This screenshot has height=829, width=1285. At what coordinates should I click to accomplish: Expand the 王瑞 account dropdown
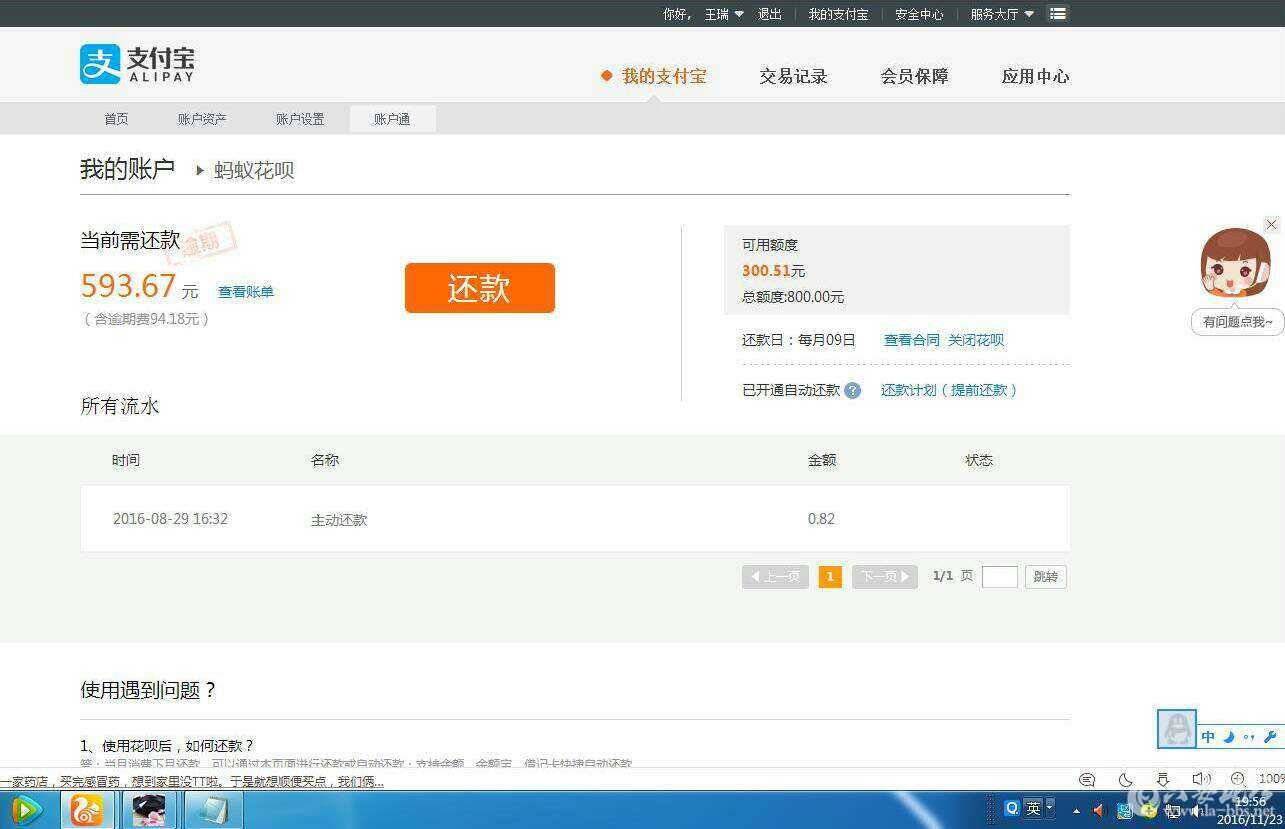[724, 14]
